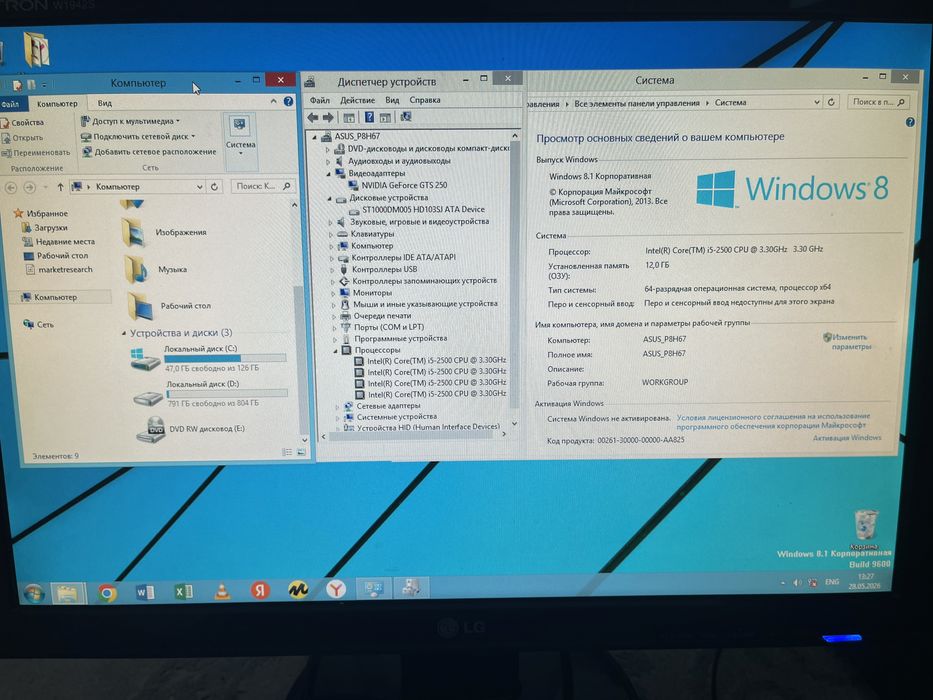The height and width of the screenshot is (700, 933).
Task: Open the address dropdown in Компьютер window
Action: point(200,187)
